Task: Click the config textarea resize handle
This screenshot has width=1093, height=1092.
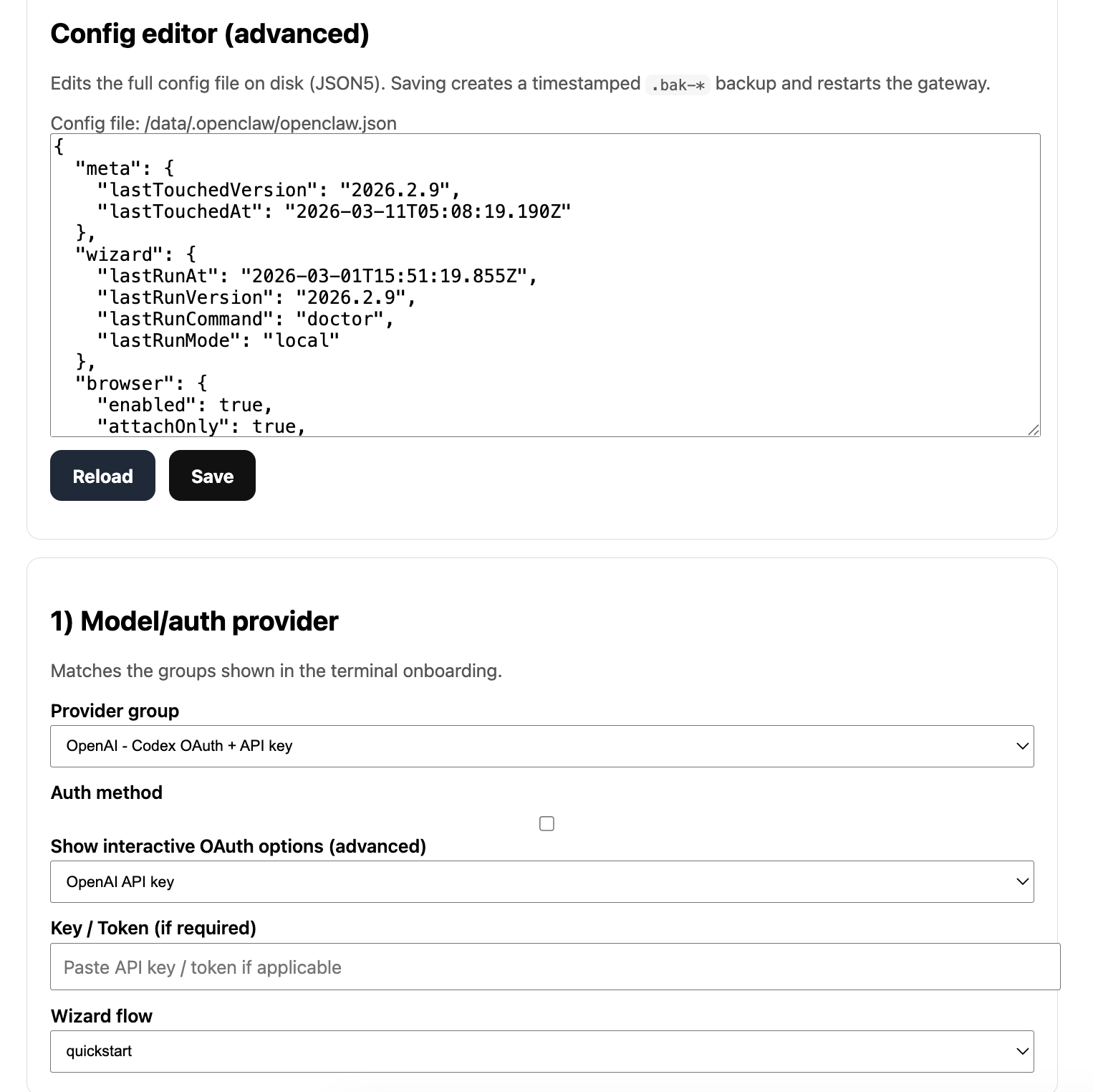Action: coord(1034,430)
